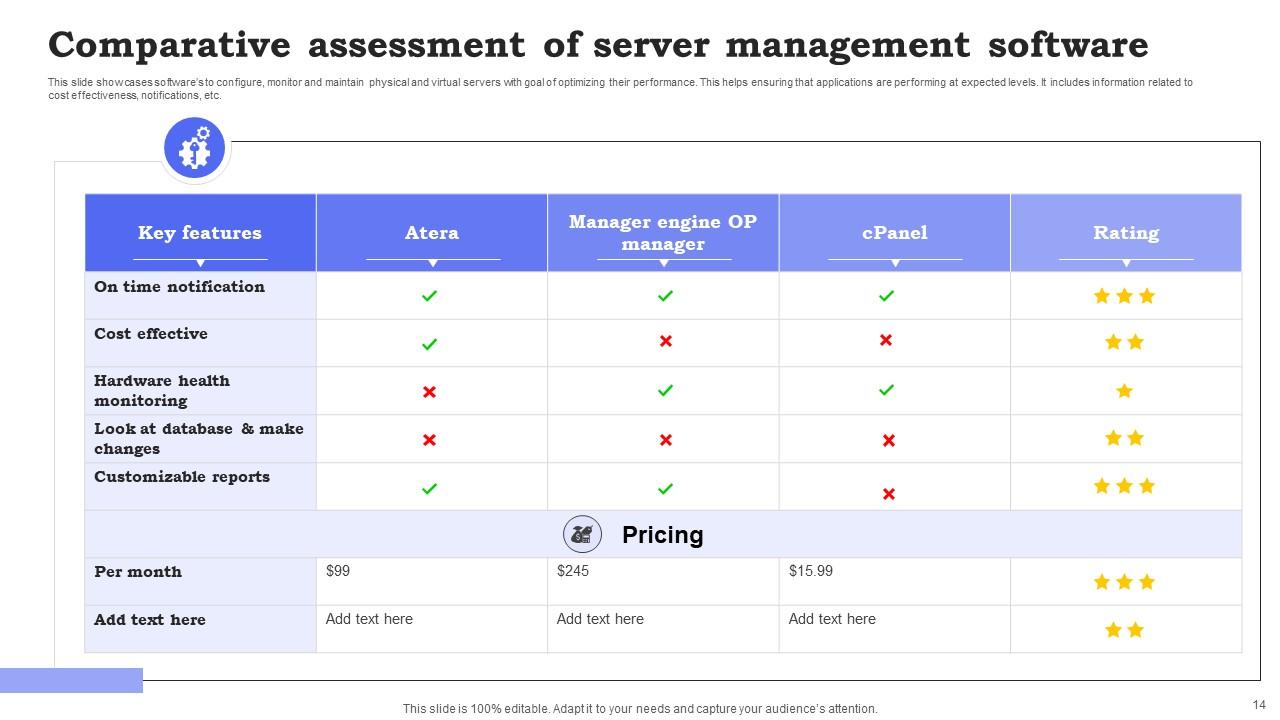Screen dimensions: 1280x720
Task: Click the Add text here cell under Atera
Action: point(369,619)
